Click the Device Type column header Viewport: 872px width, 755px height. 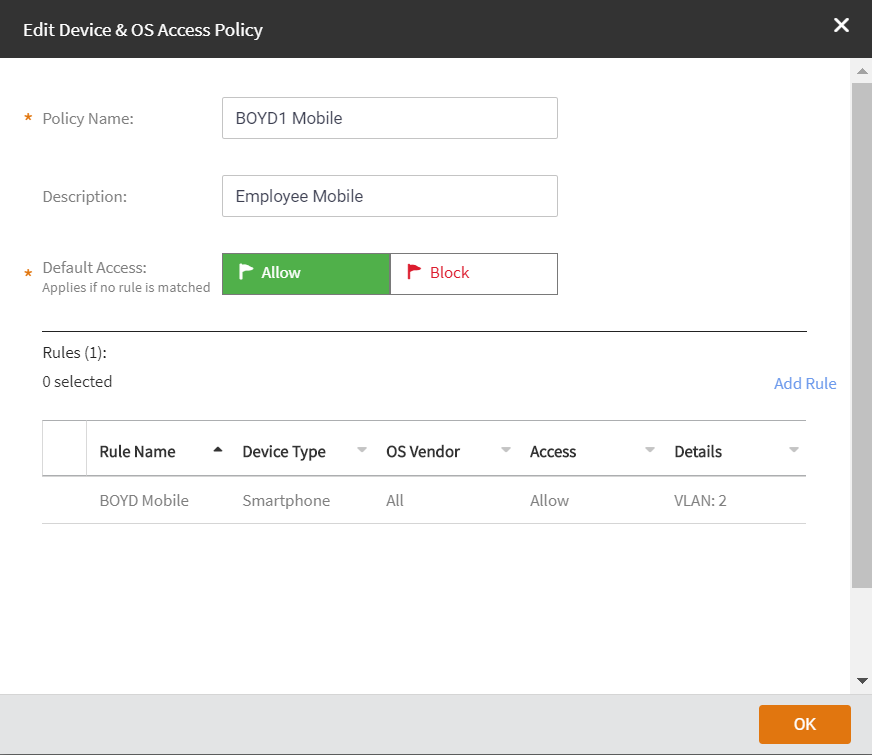284,451
